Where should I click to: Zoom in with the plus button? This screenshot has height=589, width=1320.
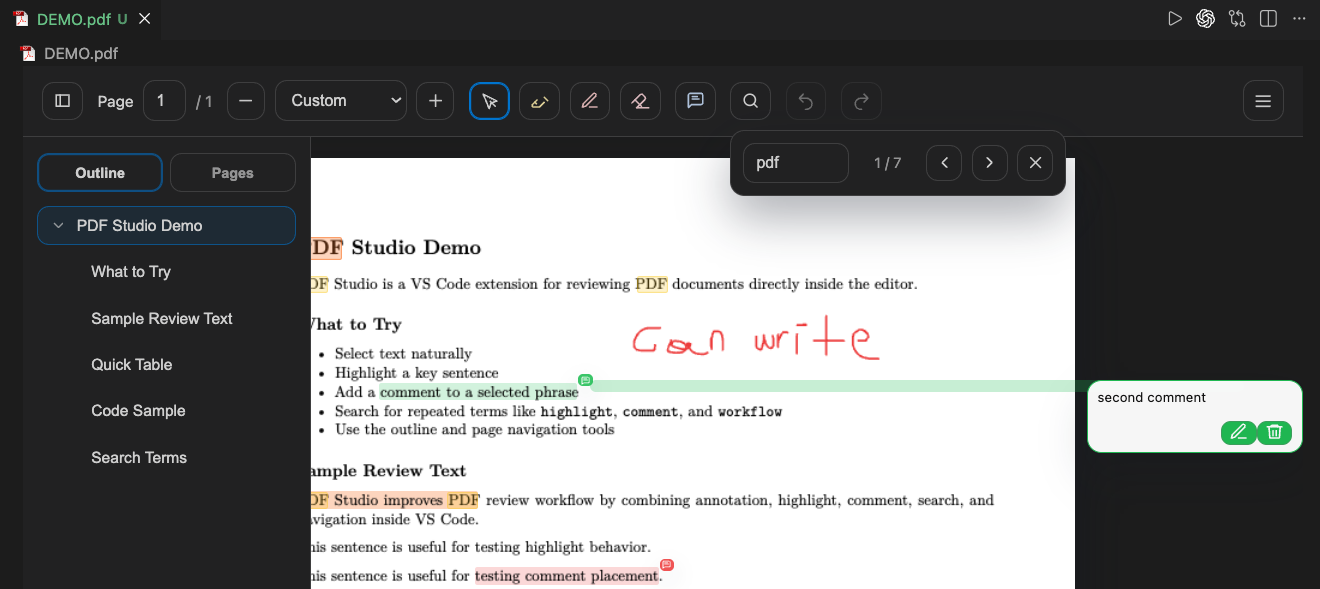pos(435,101)
